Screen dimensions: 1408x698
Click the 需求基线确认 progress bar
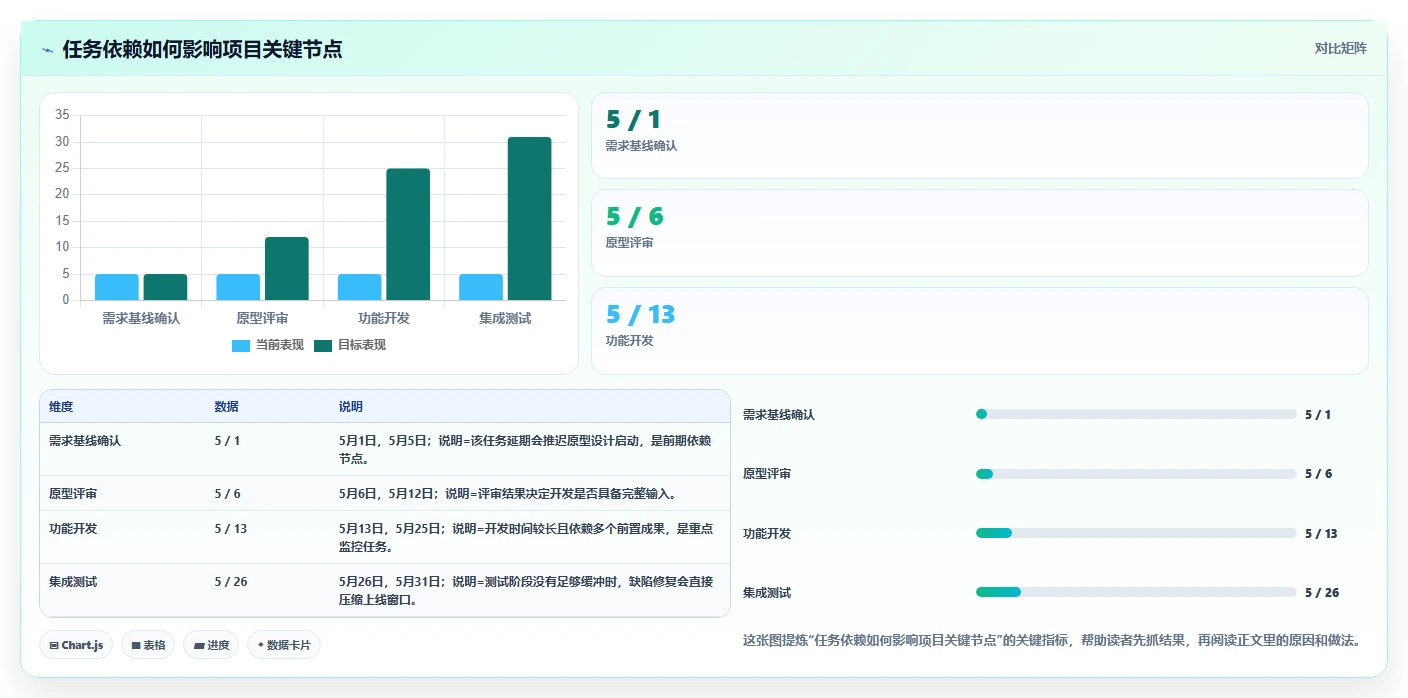point(1136,414)
